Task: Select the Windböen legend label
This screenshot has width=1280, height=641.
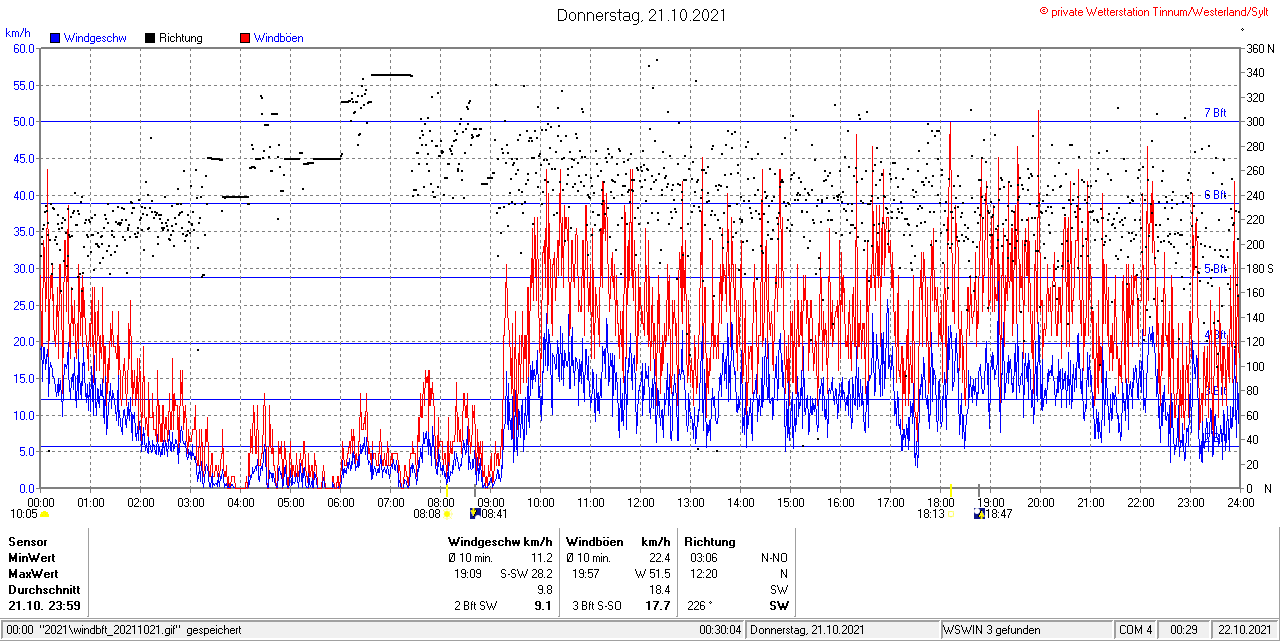Action: coord(278,38)
